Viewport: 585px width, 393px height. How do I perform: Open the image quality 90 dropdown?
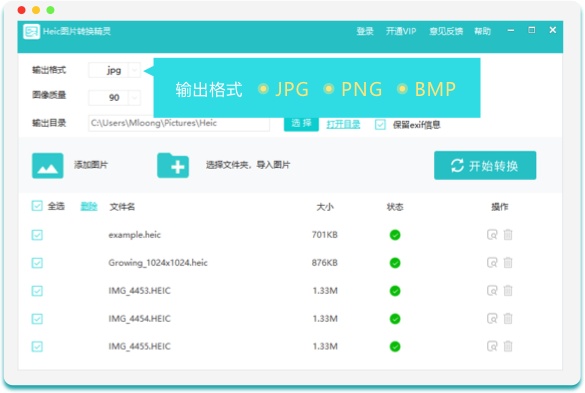115,98
